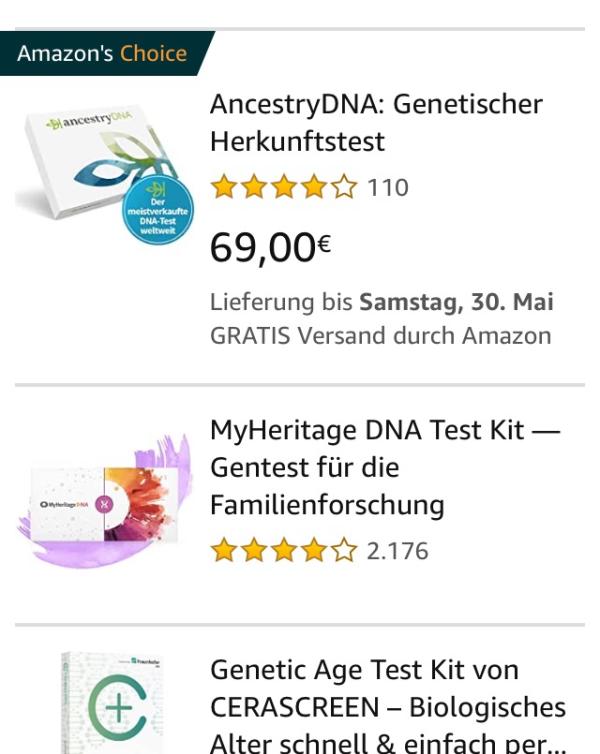The image size is (600, 754).
Task: Click the Samstag, 30. Mai delivery text
Action: [456, 302]
